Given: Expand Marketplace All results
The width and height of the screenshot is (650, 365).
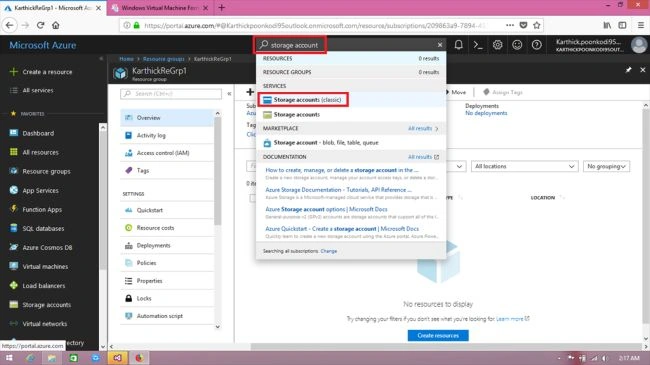Looking at the screenshot, I should (x=423, y=129).
